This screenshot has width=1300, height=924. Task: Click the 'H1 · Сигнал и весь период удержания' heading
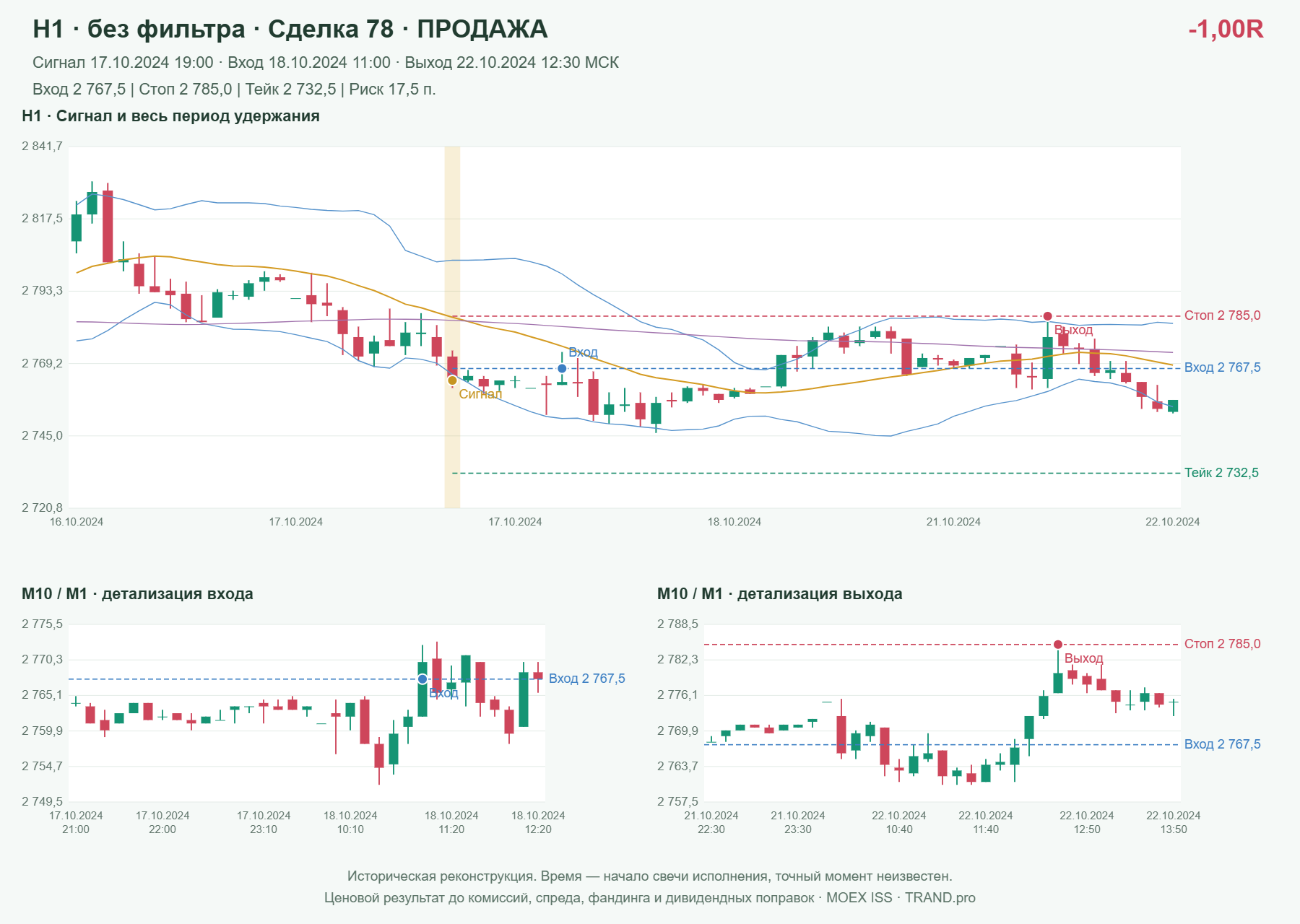pyautogui.click(x=170, y=116)
